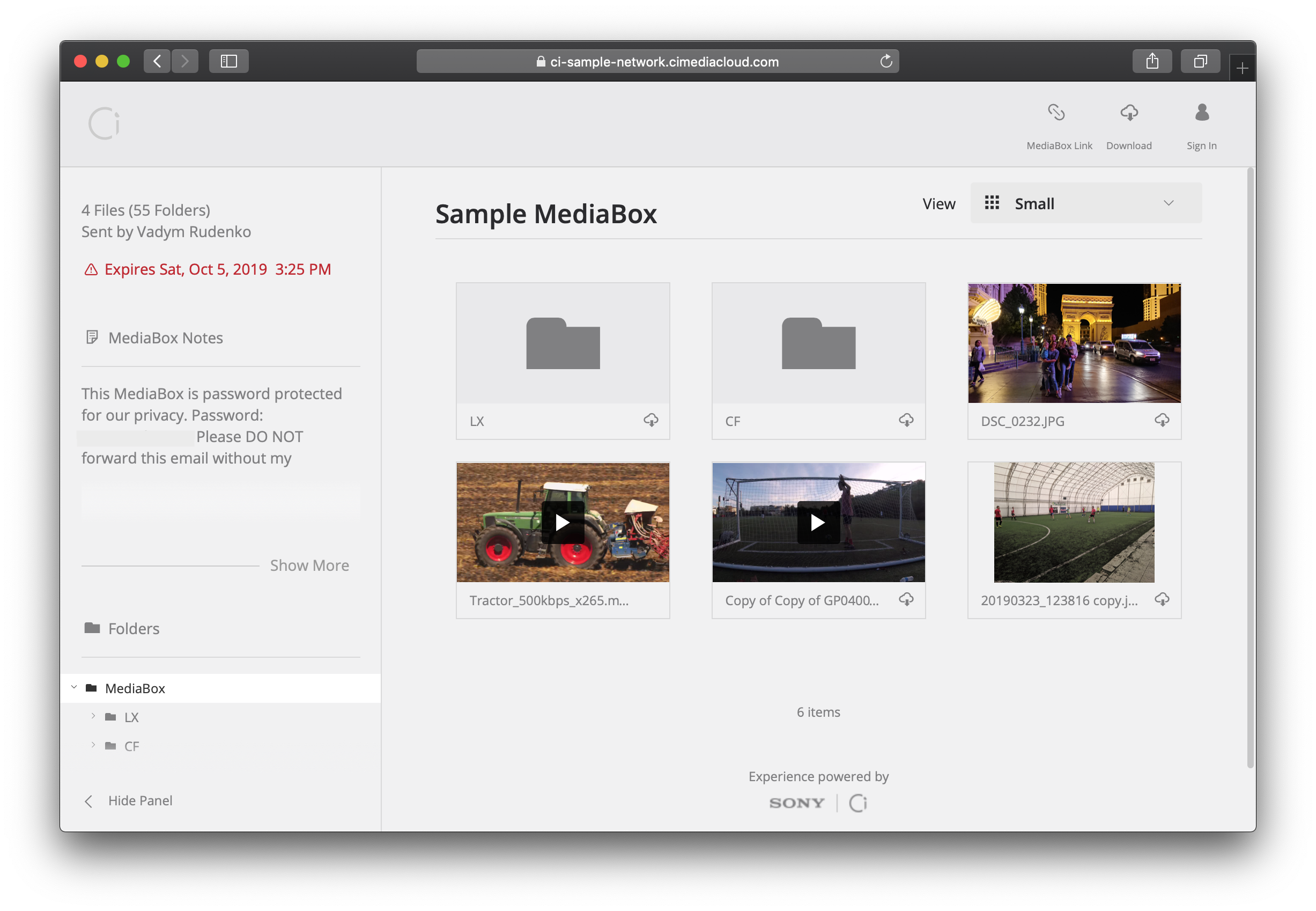Toggle the Safari sidebar button

tap(228, 61)
